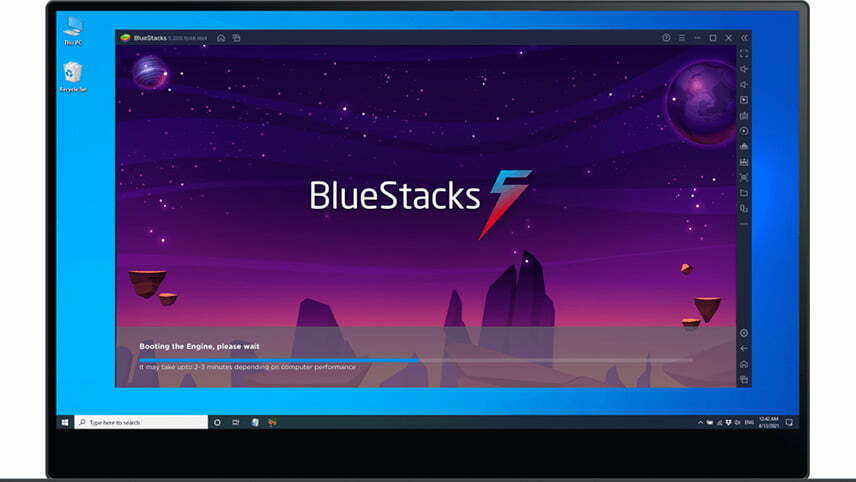The width and height of the screenshot is (856, 482).
Task: Open the Media folder icon in the sidebar
Action: (744, 193)
